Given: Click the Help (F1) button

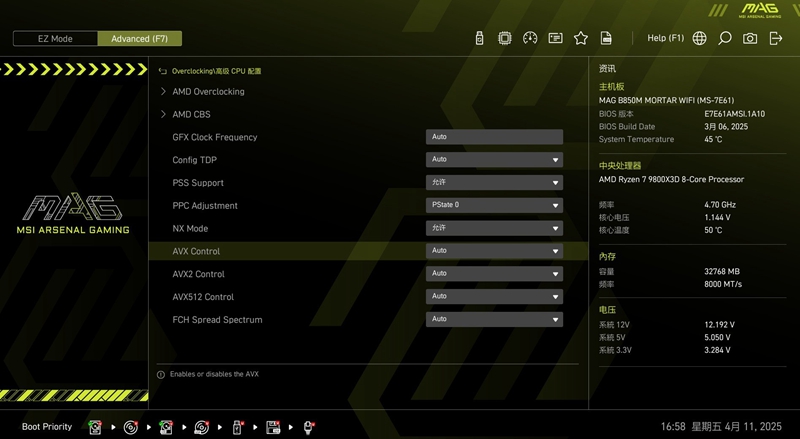Looking at the screenshot, I should 665,38.
